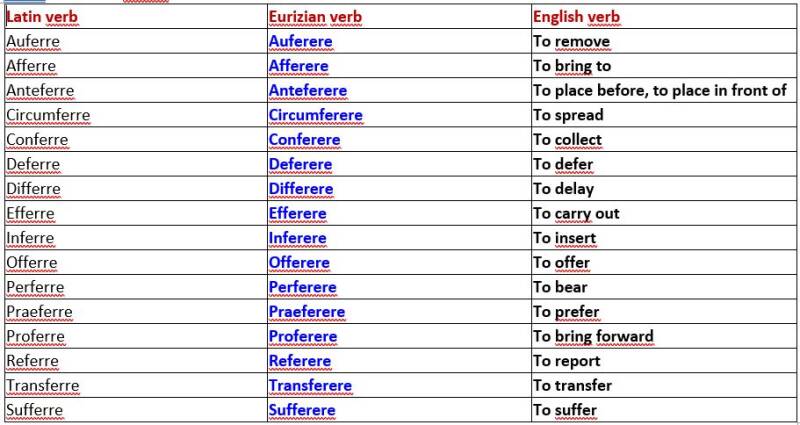The width and height of the screenshot is (800, 425).
Task: Click the Auferere link
Action: (301, 41)
